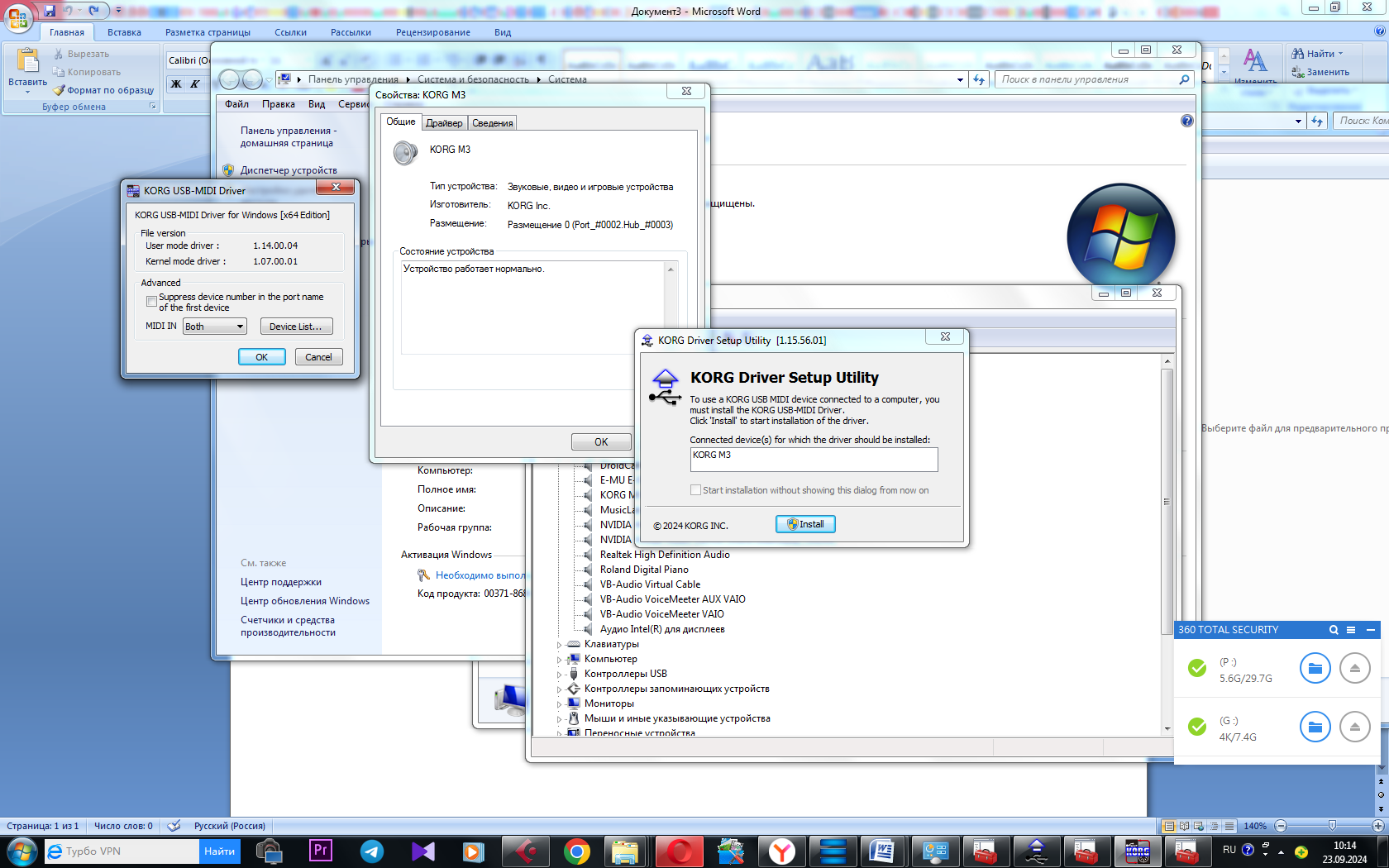Switch to the Драйвер tab in KORG M3 properties

point(445,123)
